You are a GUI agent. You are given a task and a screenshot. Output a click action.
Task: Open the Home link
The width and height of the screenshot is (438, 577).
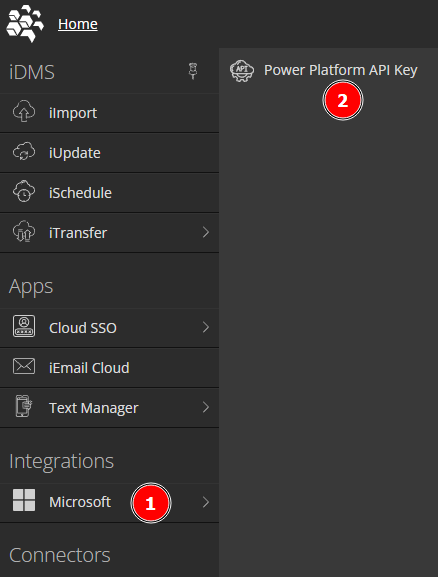coord(78,24)
